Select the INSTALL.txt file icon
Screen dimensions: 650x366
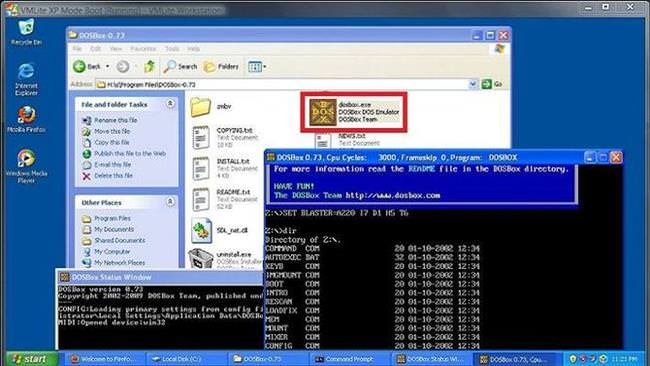click(201, 168)
